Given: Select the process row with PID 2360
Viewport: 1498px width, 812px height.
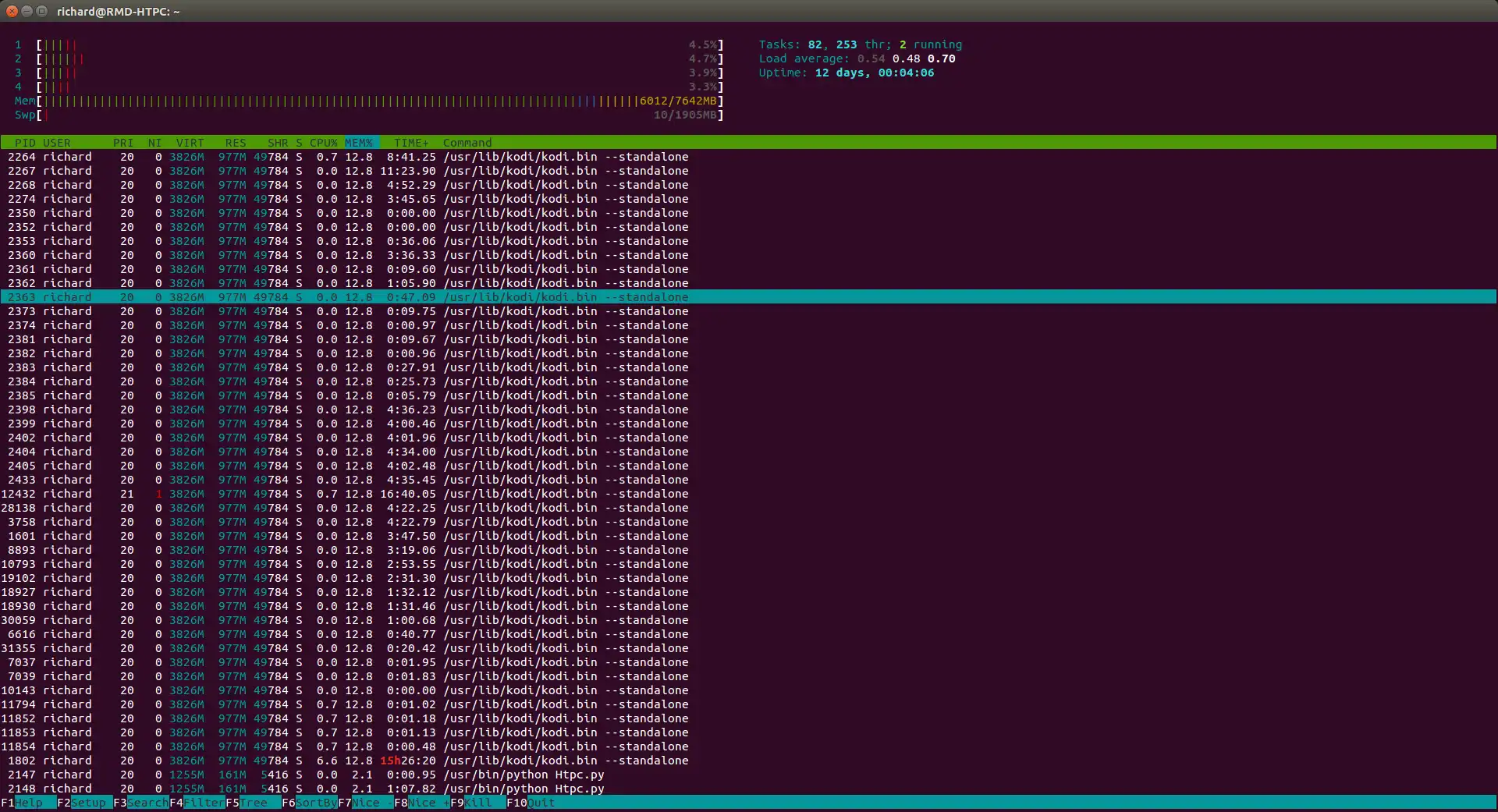Looking at the screenshot, I should pos(748,255).
